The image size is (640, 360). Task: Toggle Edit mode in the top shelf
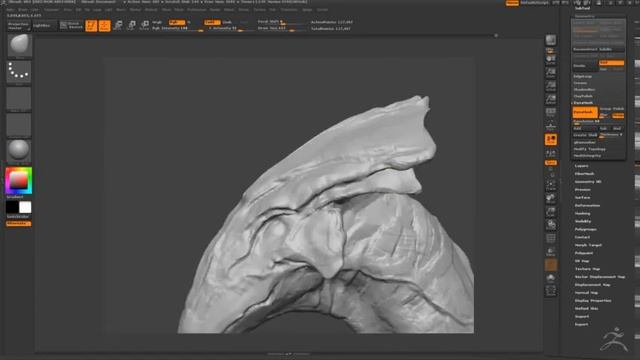pyautogui.click(x=91, y=25)
